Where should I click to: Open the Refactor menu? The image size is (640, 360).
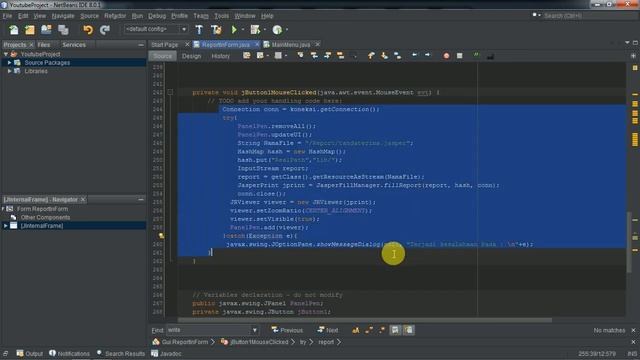click(115, 16)
